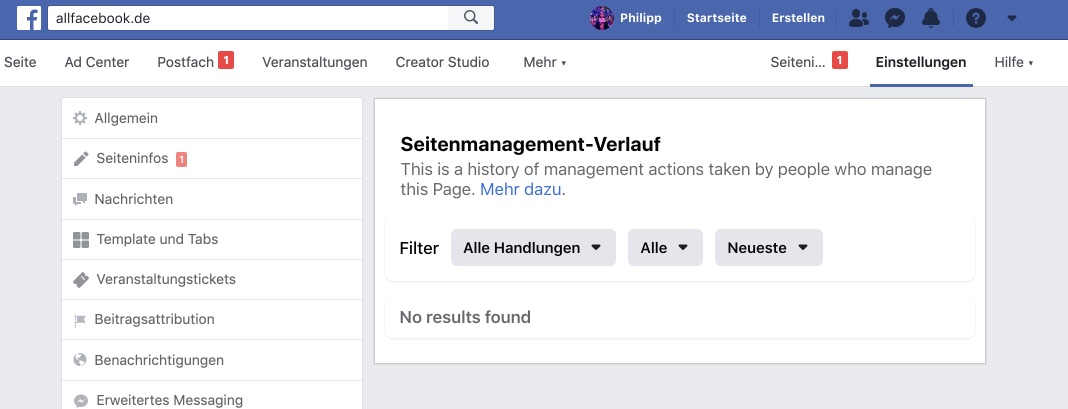Open the notifications bell icon
The width and height of the screenshot is (1068, 409).
point(930,18)
